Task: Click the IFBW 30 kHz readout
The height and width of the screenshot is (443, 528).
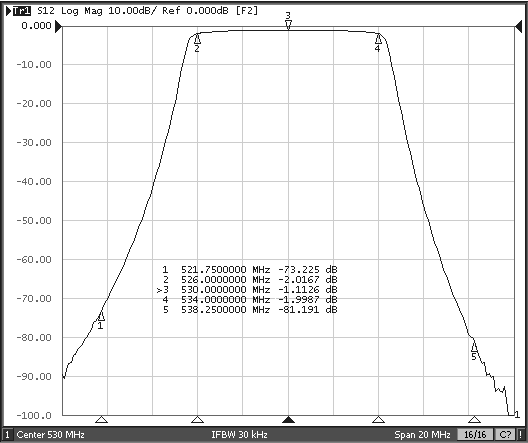Action: (239, 435)
